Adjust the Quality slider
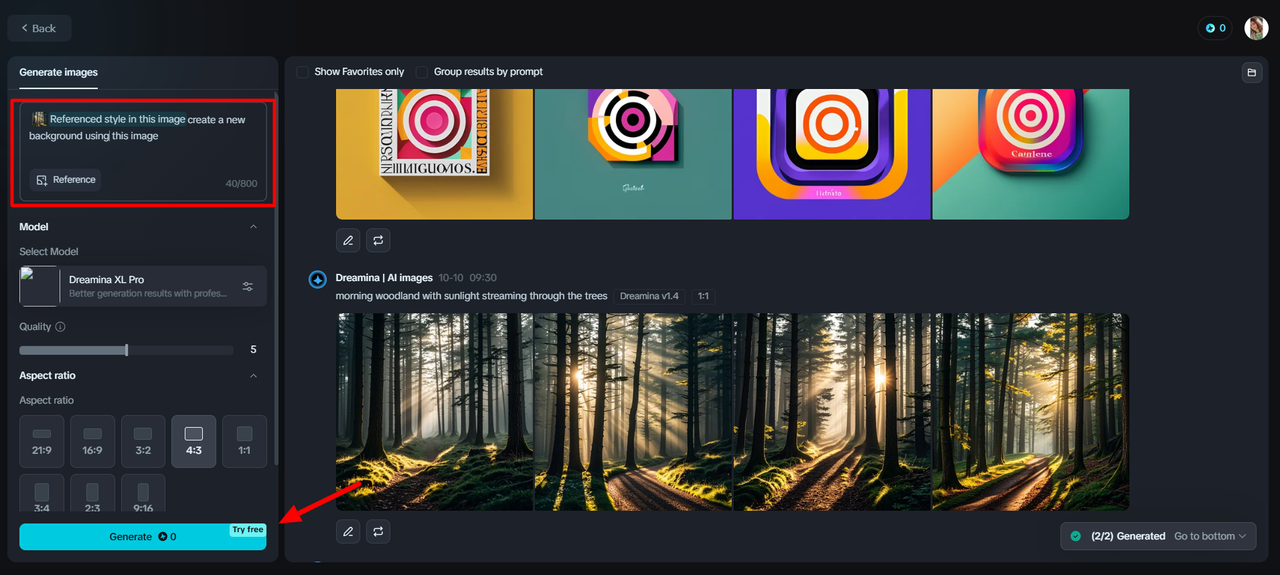Viewport: 1280px width, 575px height. tap(126, 350)
